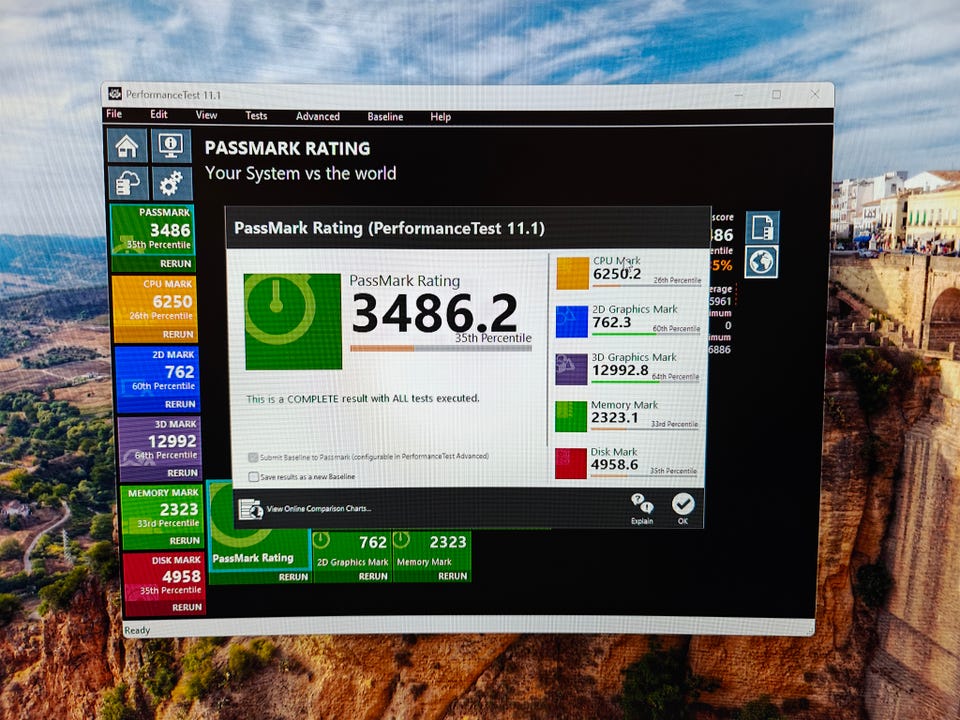Click the 2D Graphics Mark percentile bar

point(646,334)
